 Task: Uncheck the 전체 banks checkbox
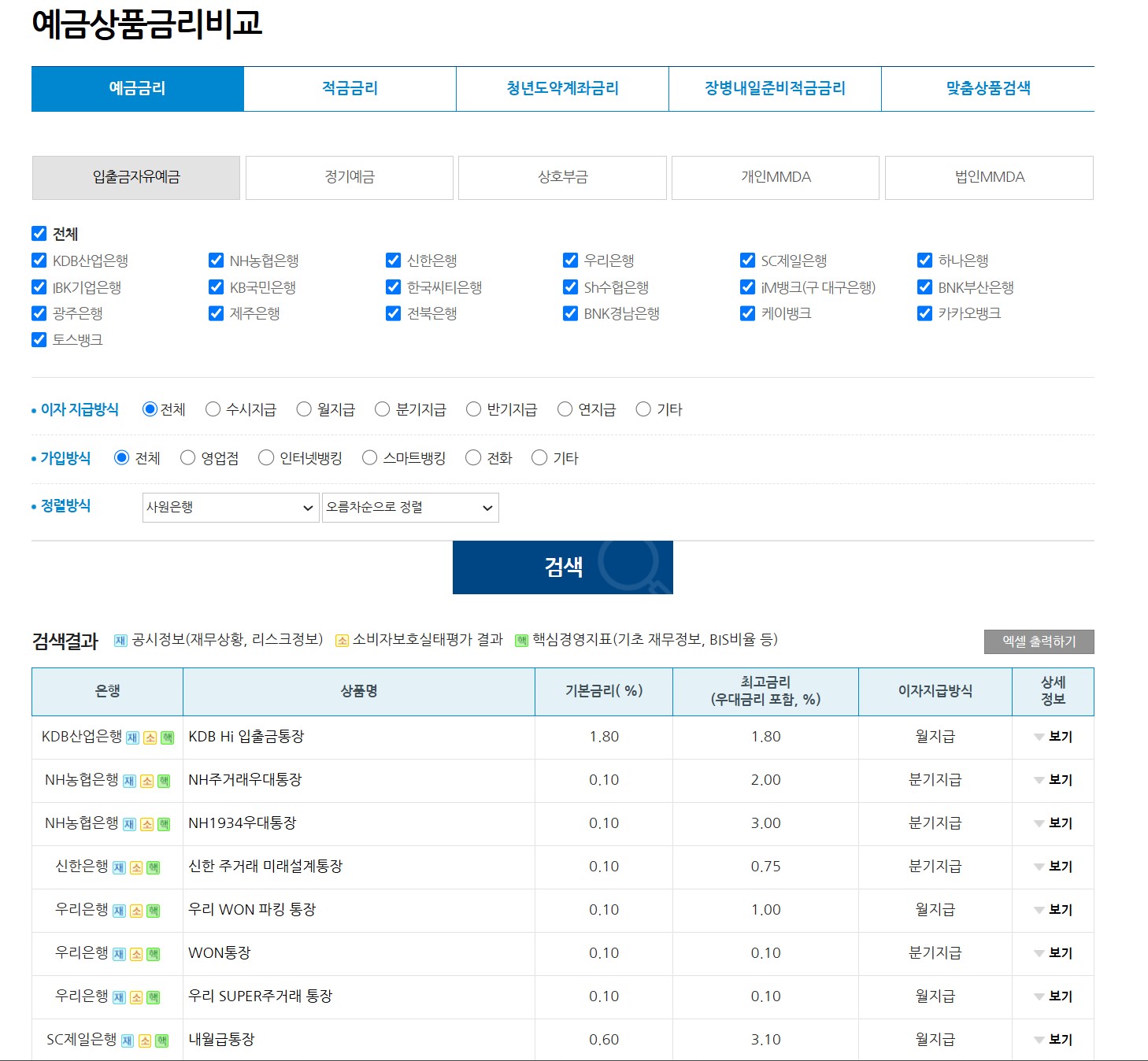click(39, 233)
